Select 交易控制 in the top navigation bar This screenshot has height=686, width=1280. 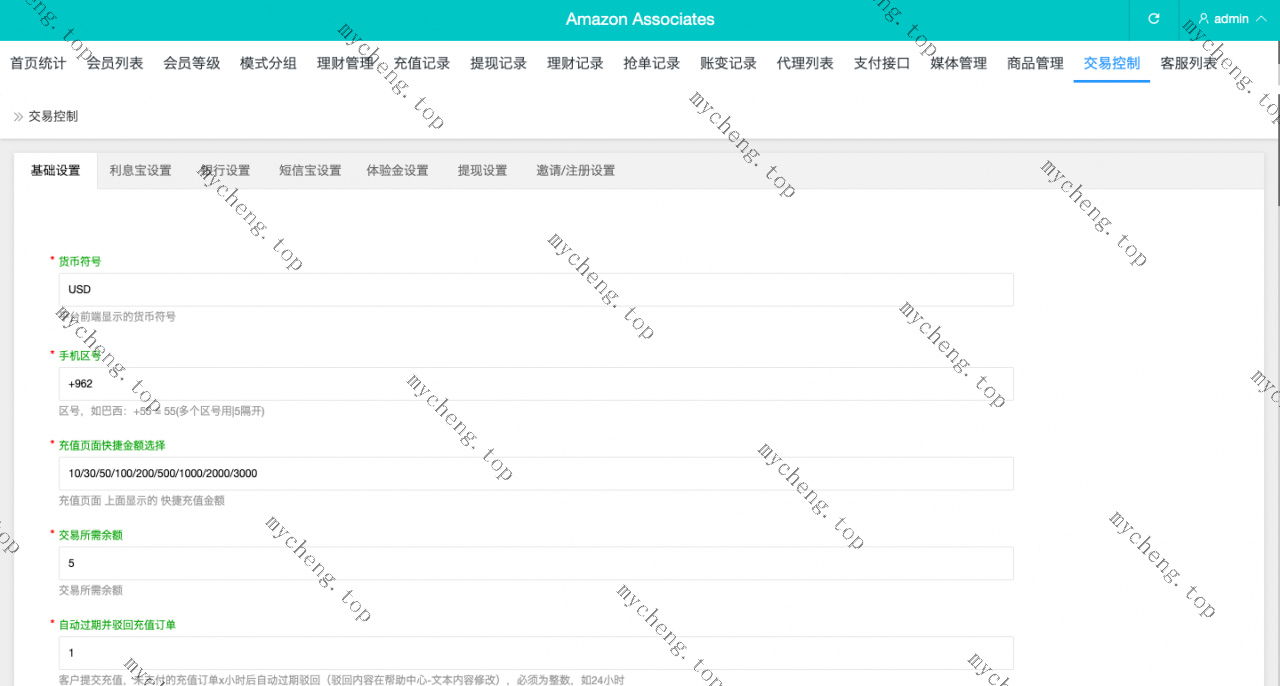pos(1112,63)
